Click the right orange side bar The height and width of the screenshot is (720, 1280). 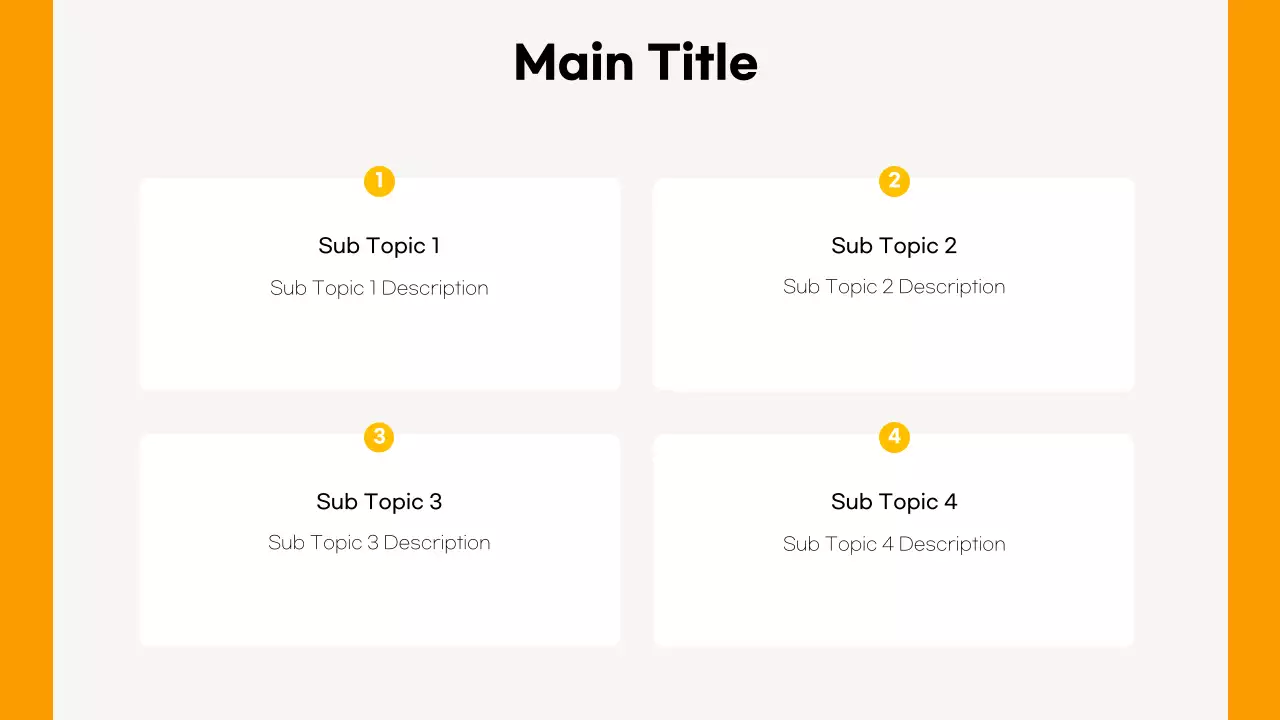pos(1254,360)
